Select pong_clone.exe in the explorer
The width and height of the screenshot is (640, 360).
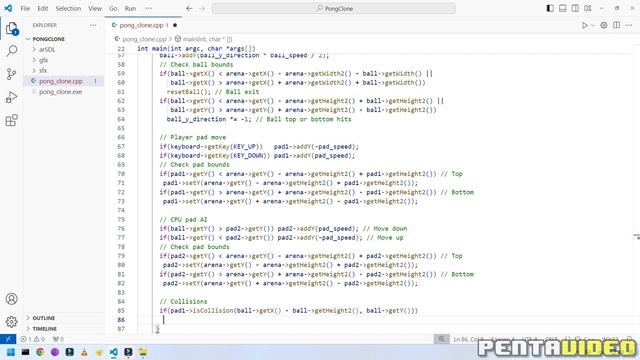coord(60,92)
